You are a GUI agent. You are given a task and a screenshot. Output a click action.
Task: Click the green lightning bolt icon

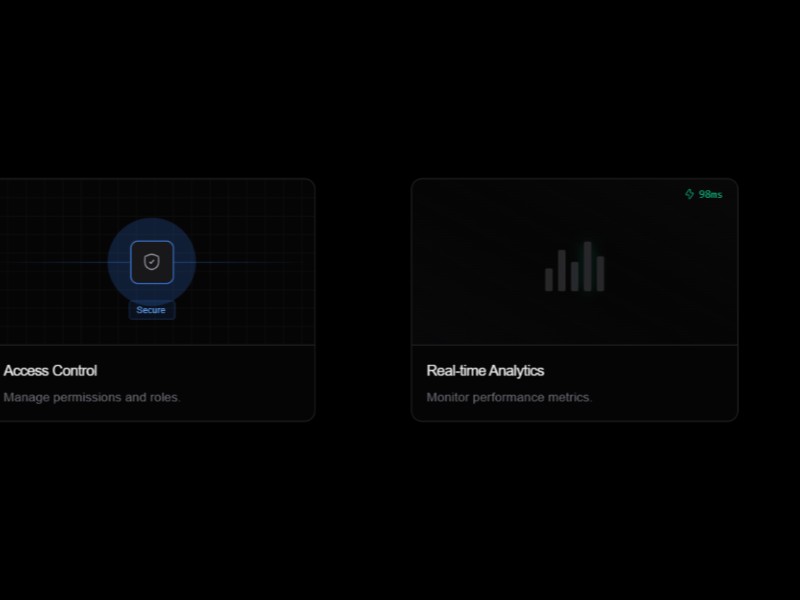click(689, 194)
